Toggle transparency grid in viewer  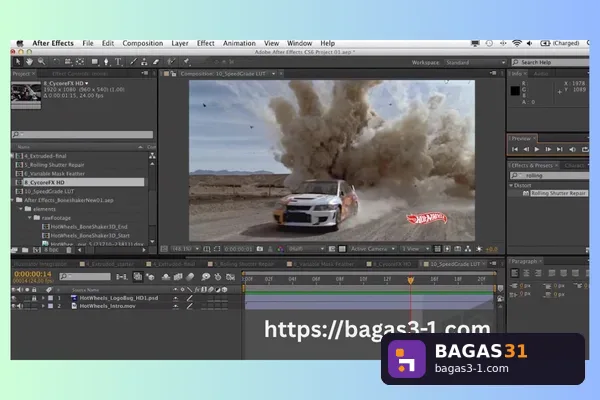click(x=342, y=249)
